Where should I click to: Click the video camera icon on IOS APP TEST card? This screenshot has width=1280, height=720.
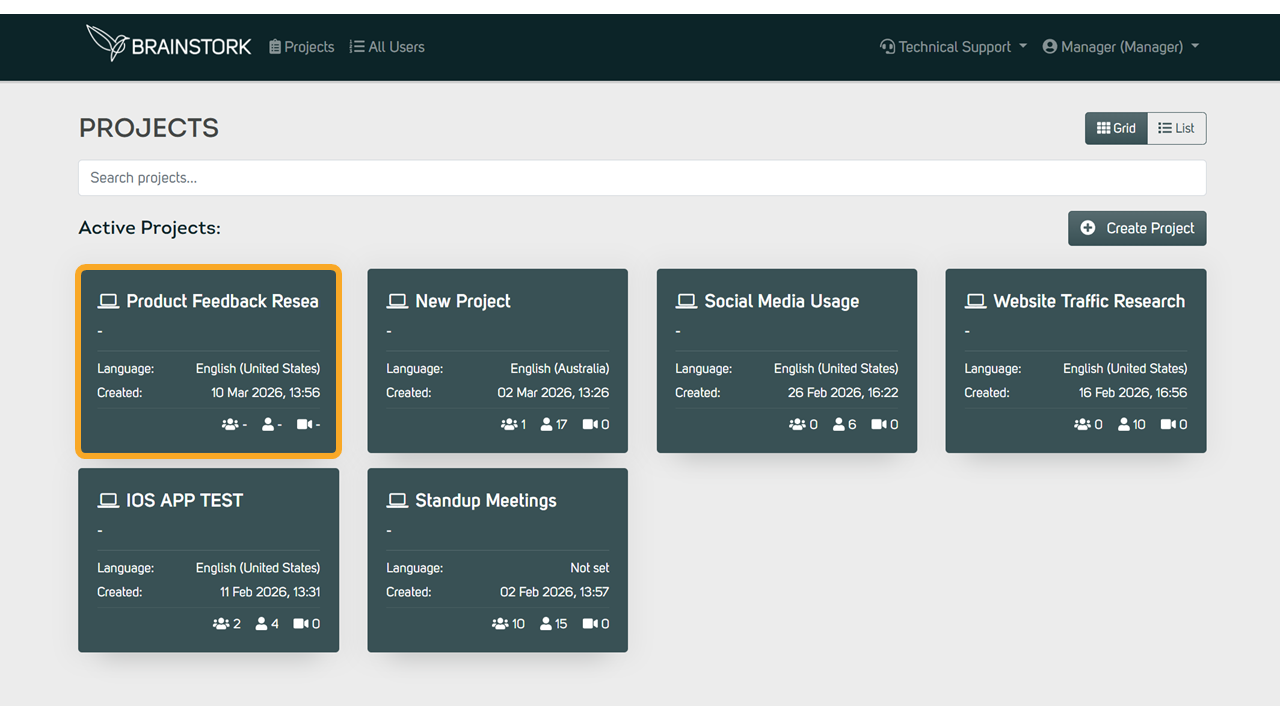[300, 624]
